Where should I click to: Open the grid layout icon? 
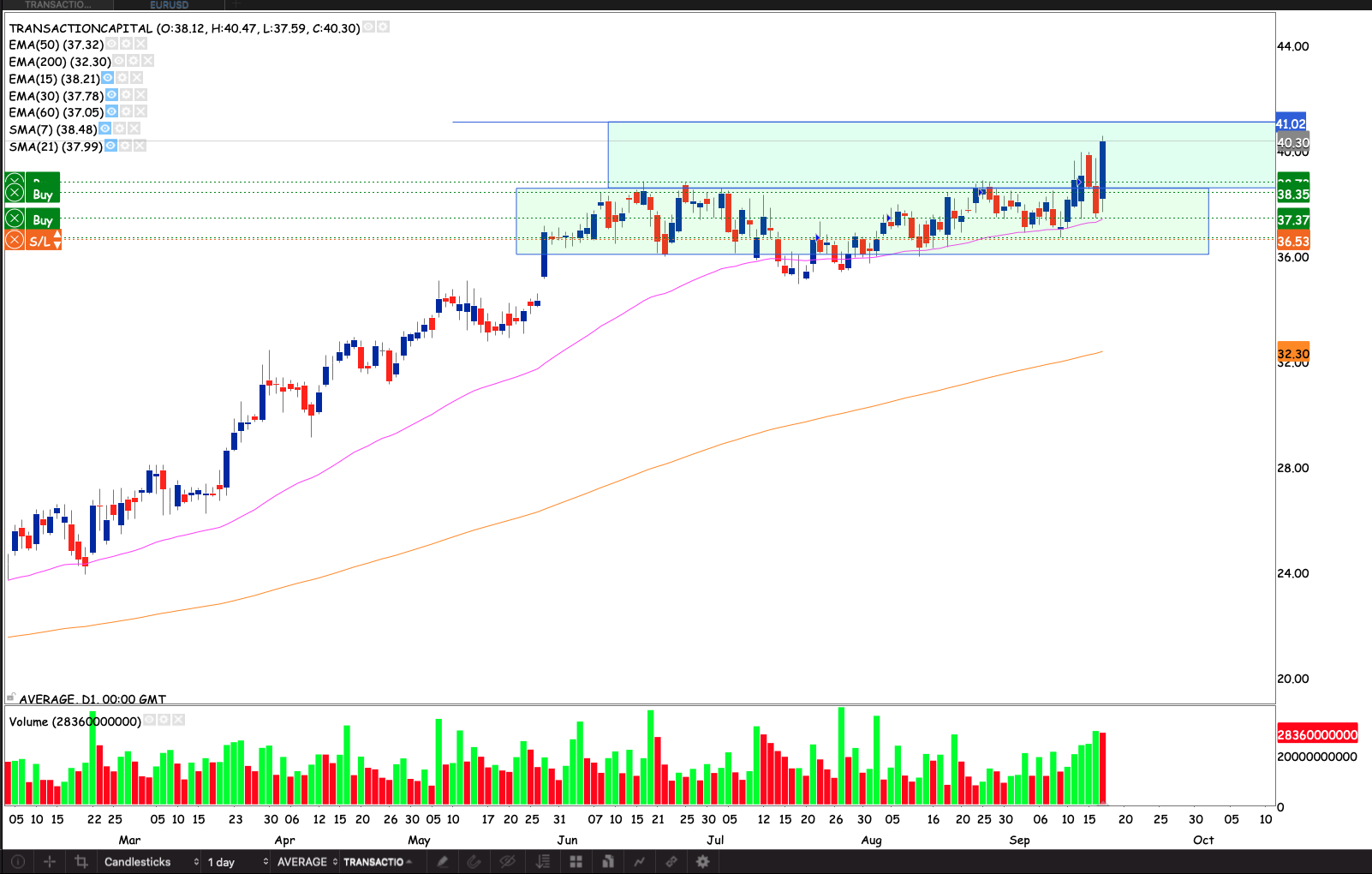[576, 862]
